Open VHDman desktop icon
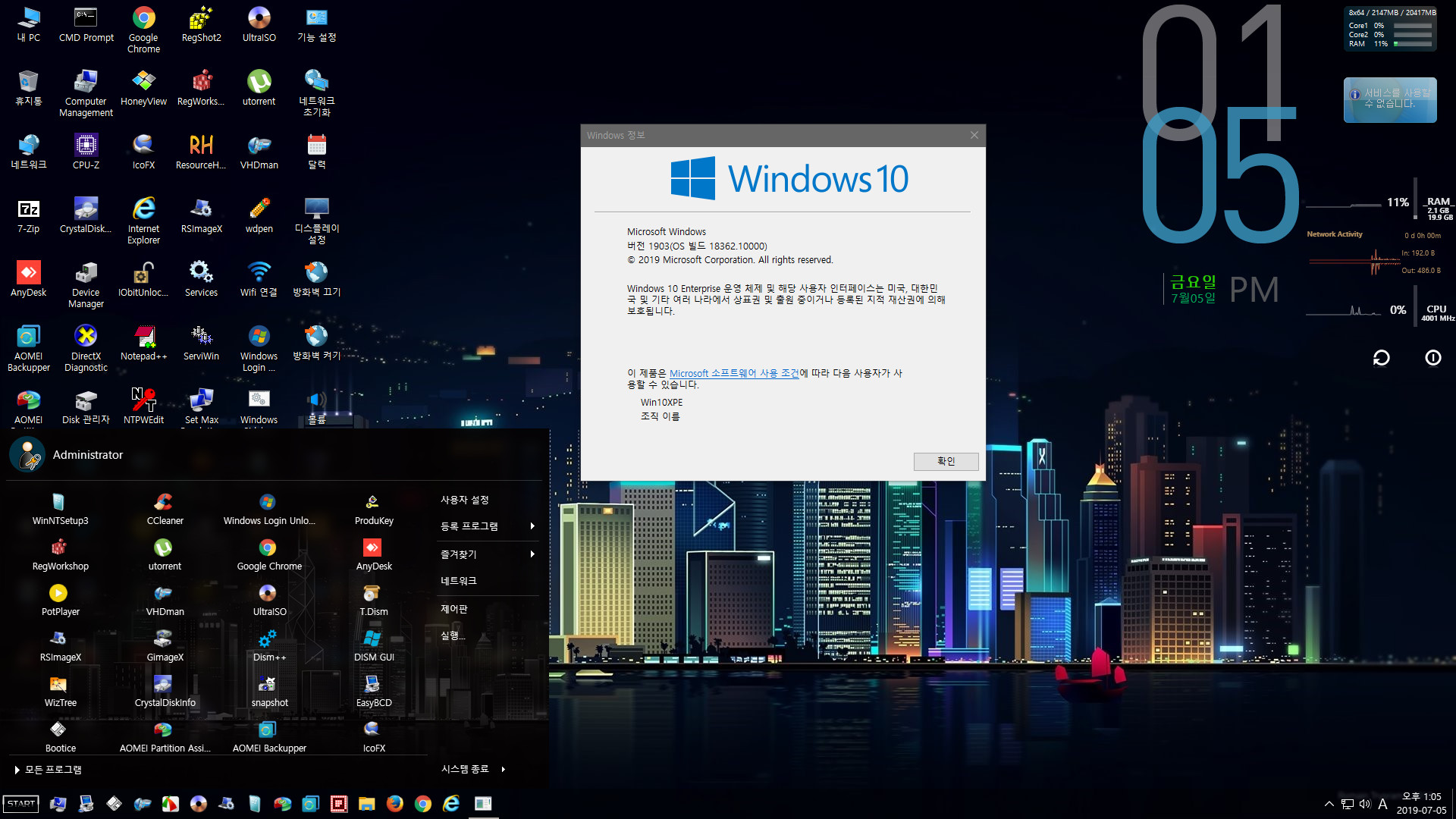This screenshot has height=819, width=1456. [x=259, y=152]
